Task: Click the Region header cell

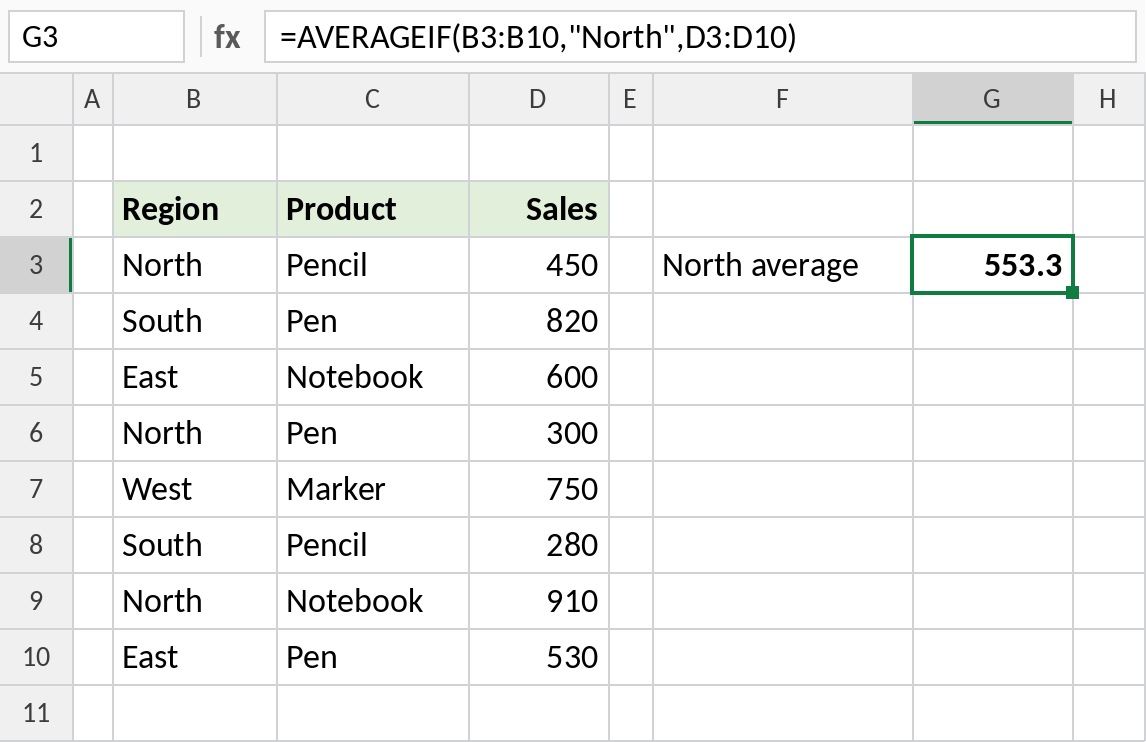Action: pos(195,209)
